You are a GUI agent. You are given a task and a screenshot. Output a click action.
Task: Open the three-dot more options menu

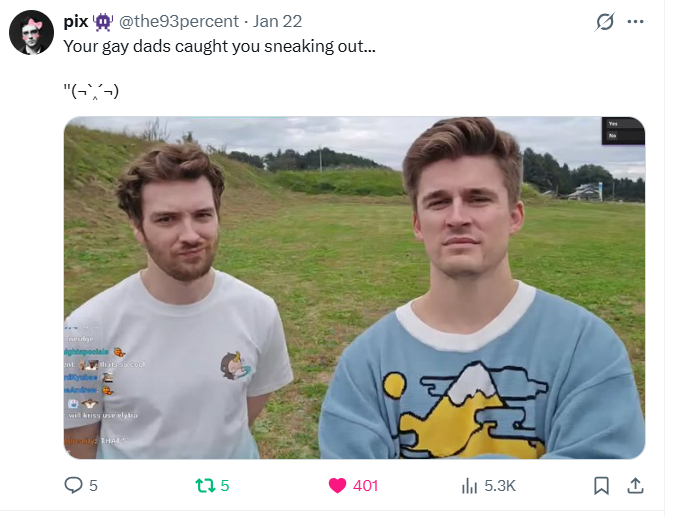(635, 21)
